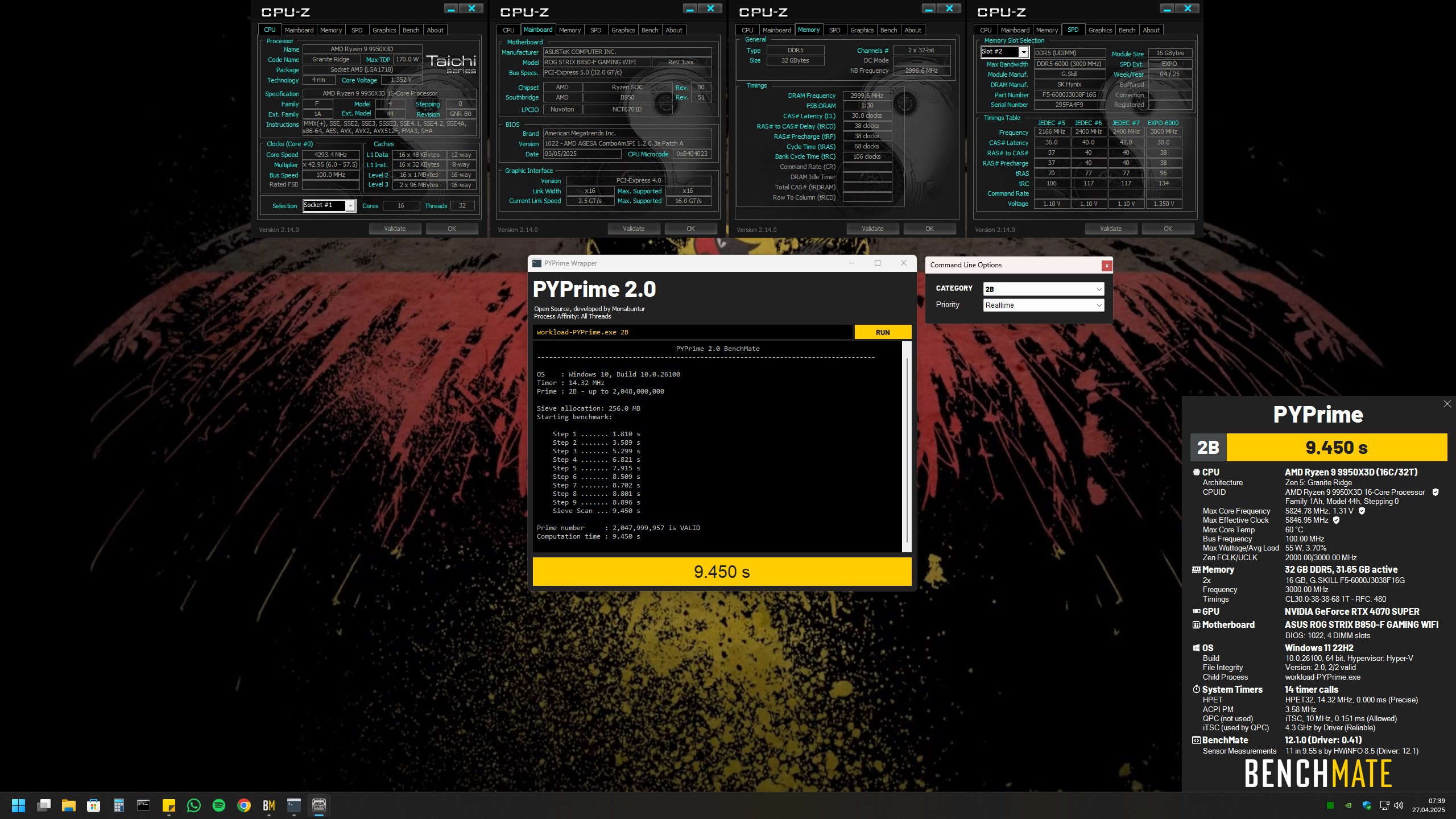Click Core Speed value 4293.4 MHz
The height and width of the screenshot is (819, 1456).
click(330, 155)
